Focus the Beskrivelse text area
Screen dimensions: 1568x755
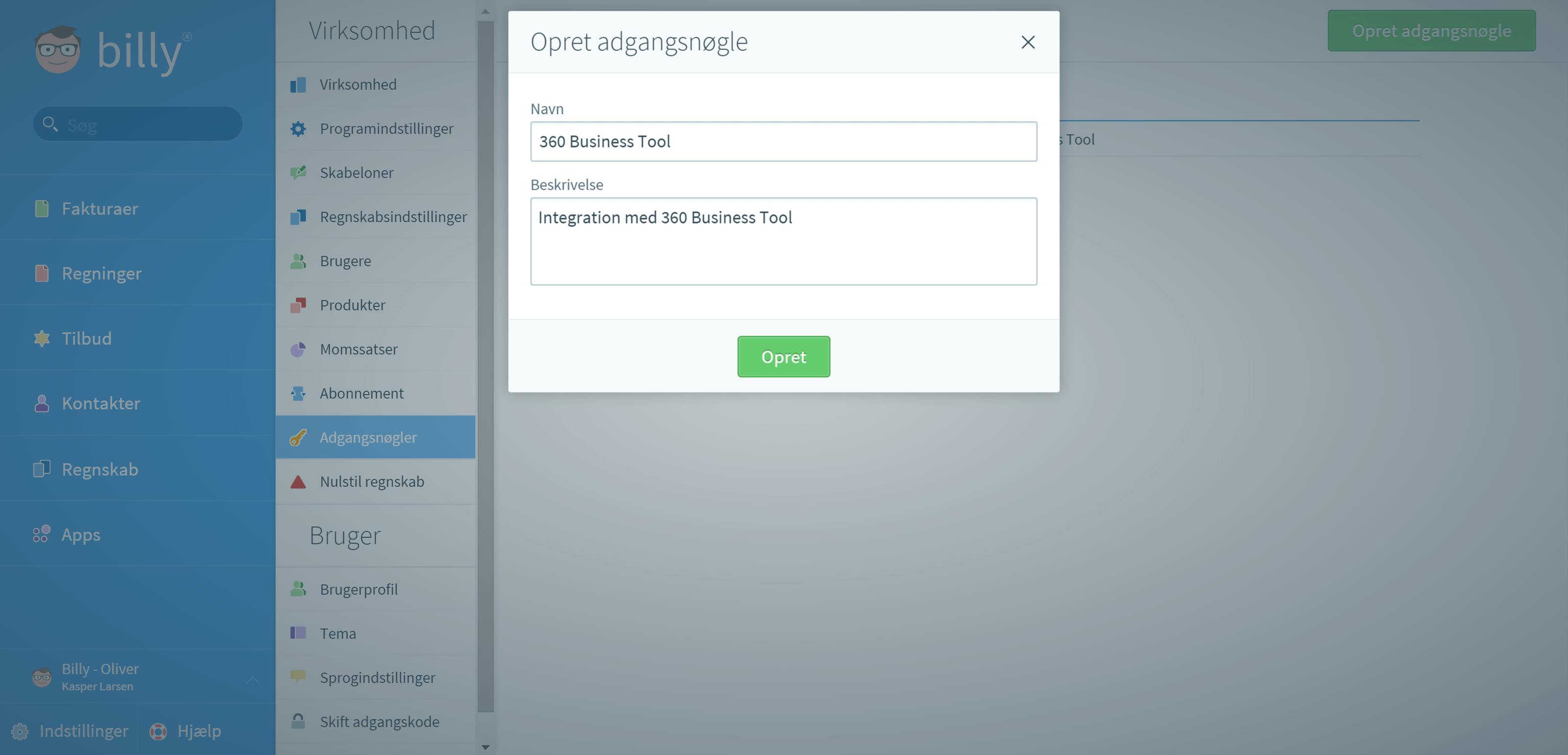click(784, 241)
